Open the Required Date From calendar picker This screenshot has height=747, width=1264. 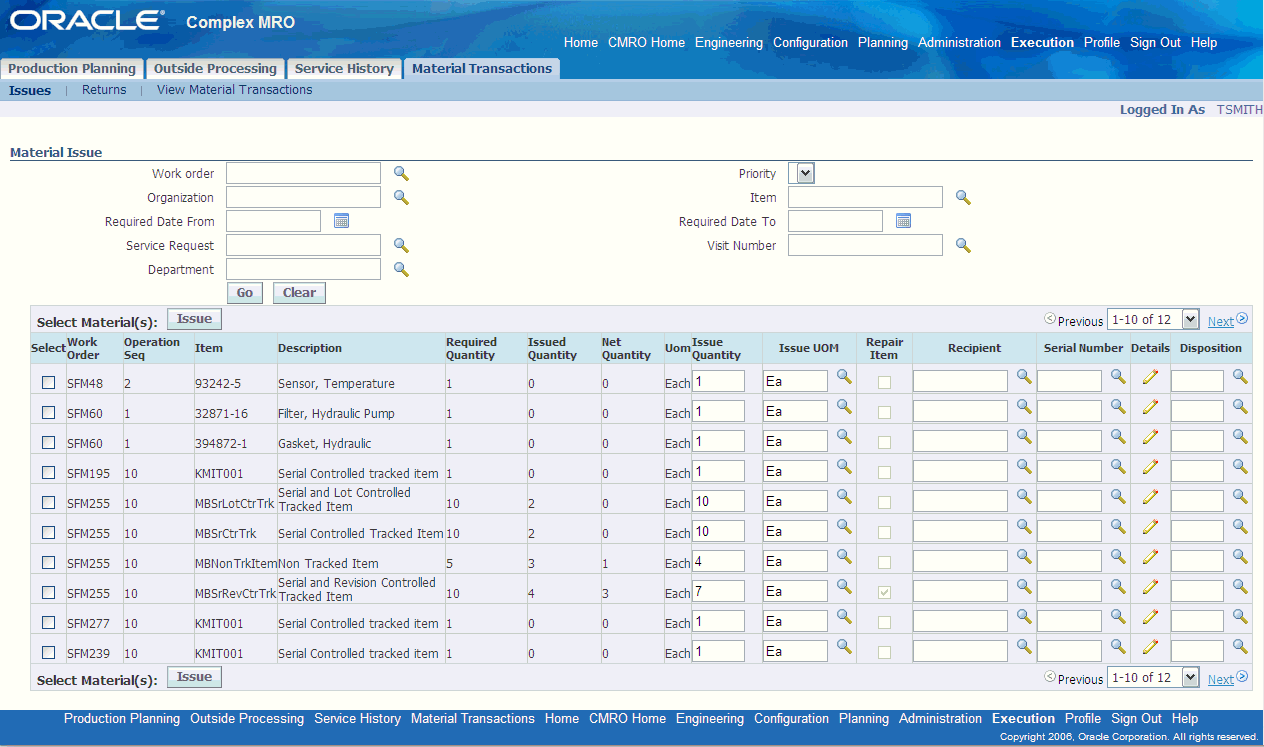point(341,221)
